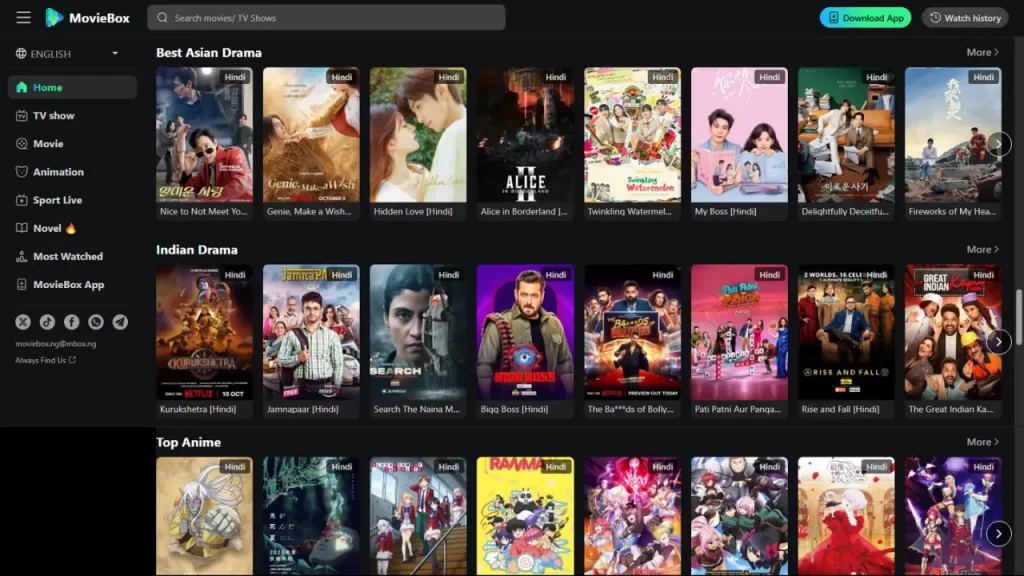Open the Ranma anime poster
1024x576 pixels.
(525, 516)
